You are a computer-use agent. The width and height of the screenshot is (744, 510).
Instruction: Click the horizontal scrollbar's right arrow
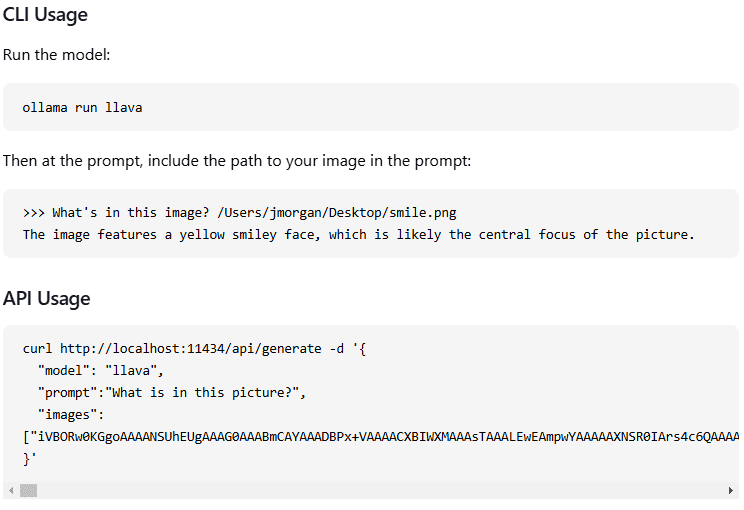coord(731,491)
